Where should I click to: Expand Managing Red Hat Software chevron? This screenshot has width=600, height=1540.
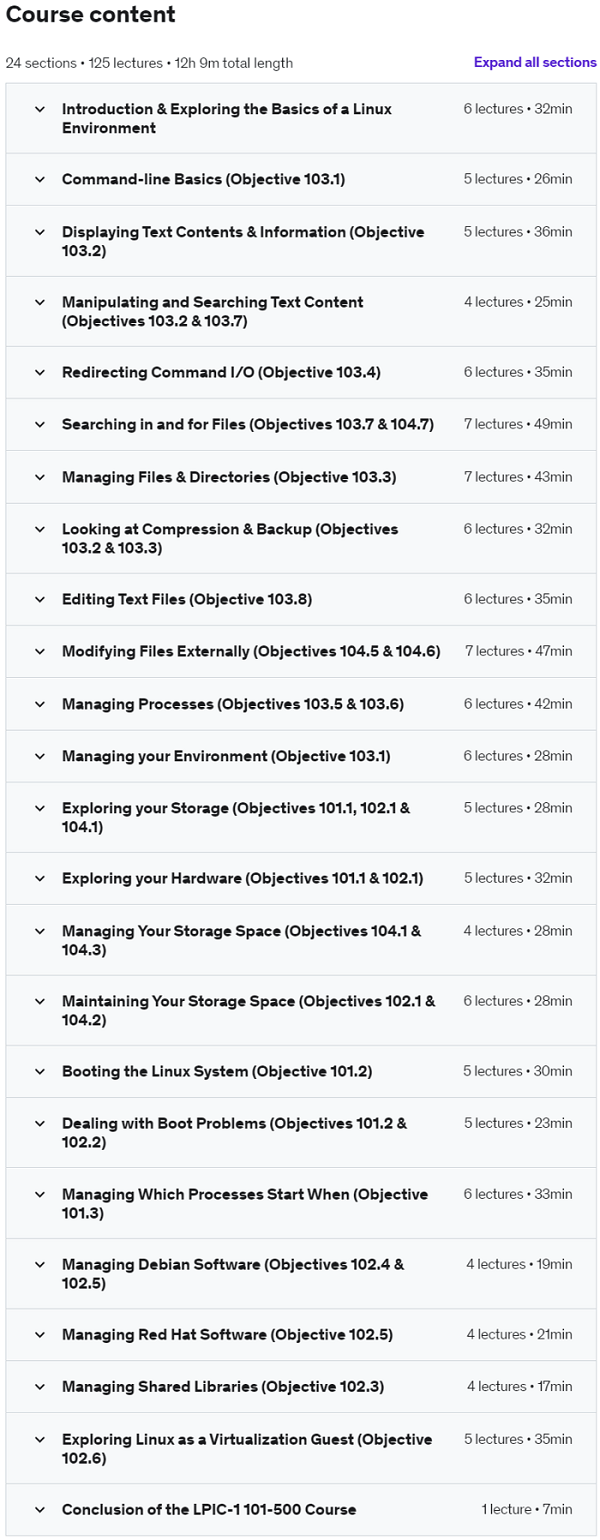(x=40, y=1335)
